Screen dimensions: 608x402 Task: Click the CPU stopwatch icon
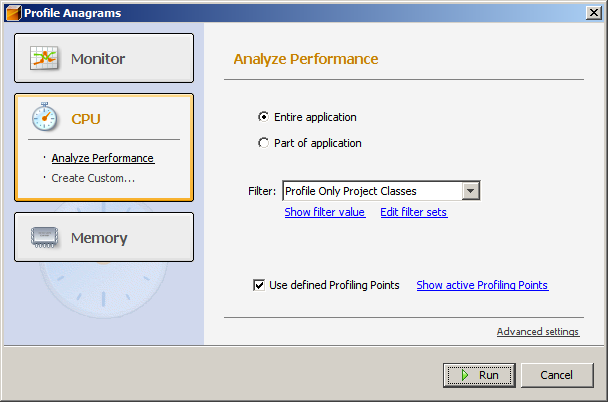coord(44,117)
